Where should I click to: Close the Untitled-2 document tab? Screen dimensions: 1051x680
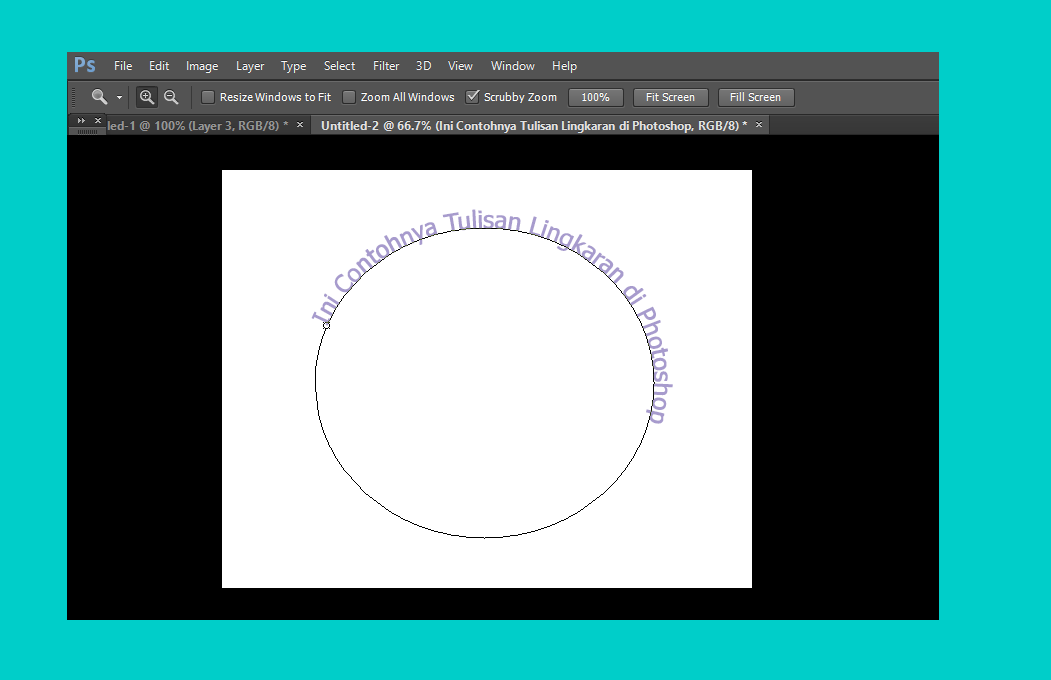pos(759,125)
